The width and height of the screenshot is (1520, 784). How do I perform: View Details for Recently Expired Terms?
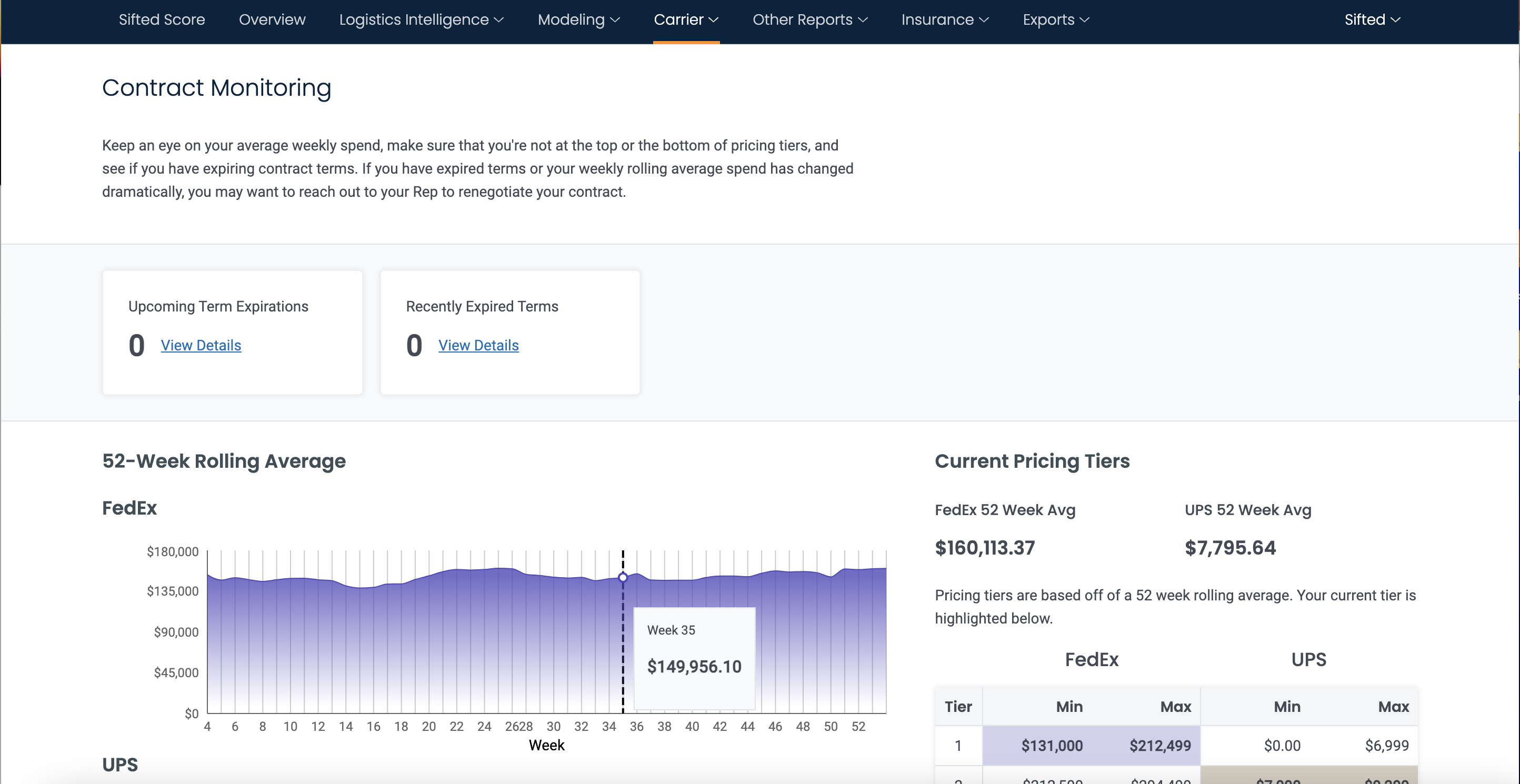[478, 345]
